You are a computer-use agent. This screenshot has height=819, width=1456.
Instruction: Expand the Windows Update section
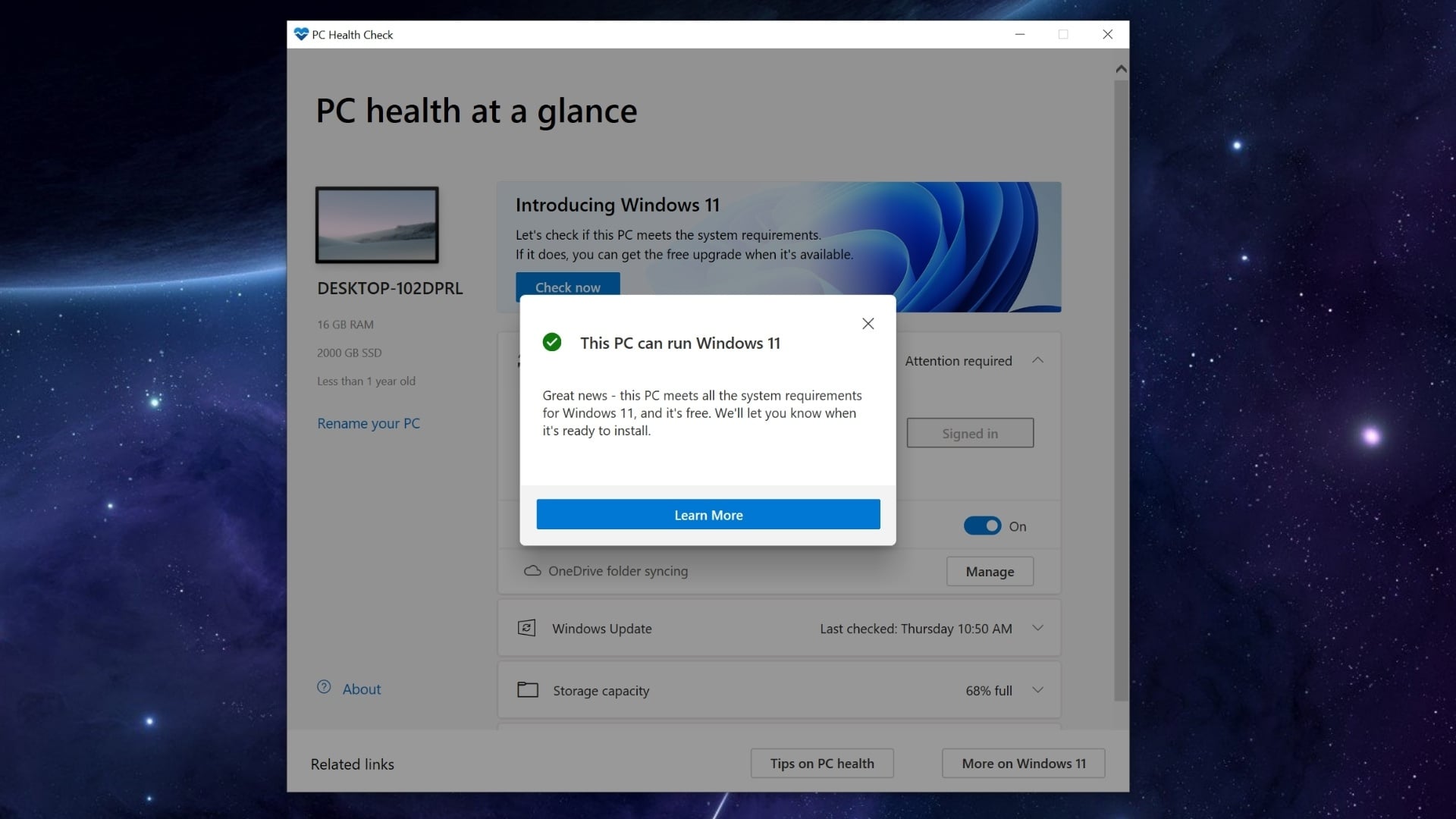pyautogui.click(x=1037, y=628)
